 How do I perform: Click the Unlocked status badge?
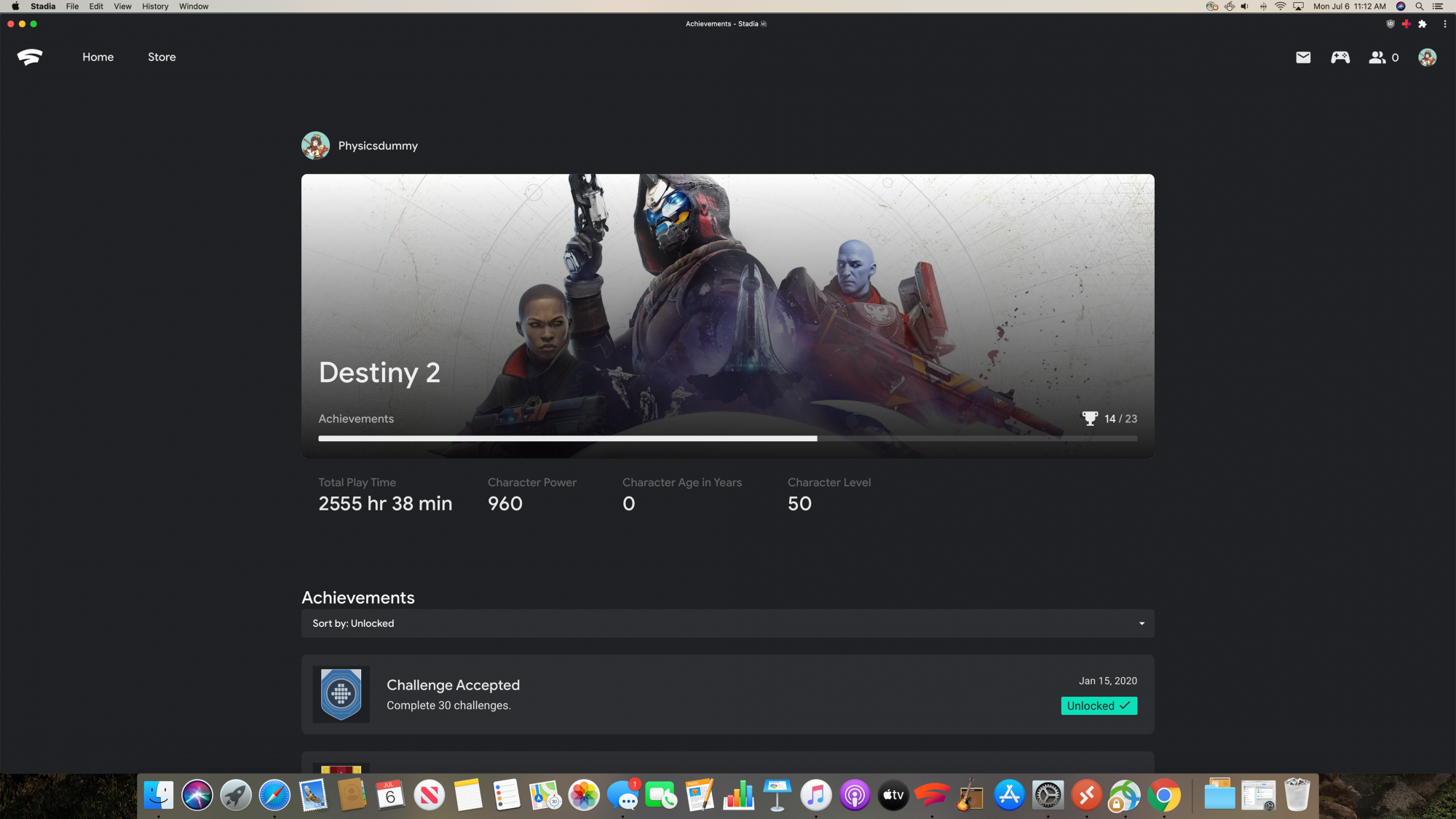coord(1099,706)
